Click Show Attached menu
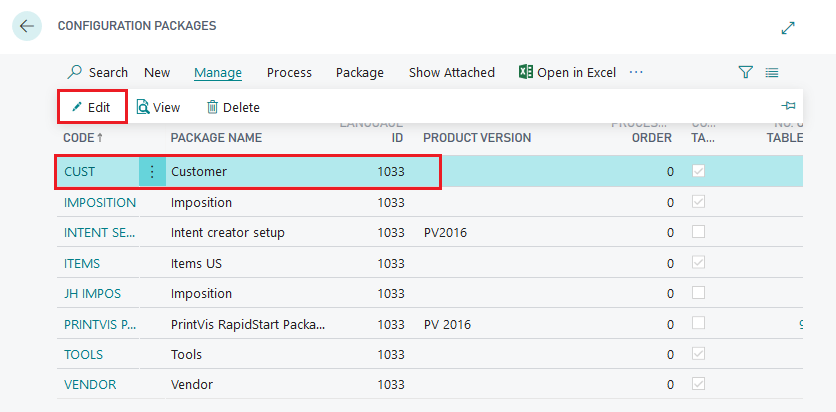Viewport: 836px width, 412px height. pyautogui.click(x=452, y=72)
